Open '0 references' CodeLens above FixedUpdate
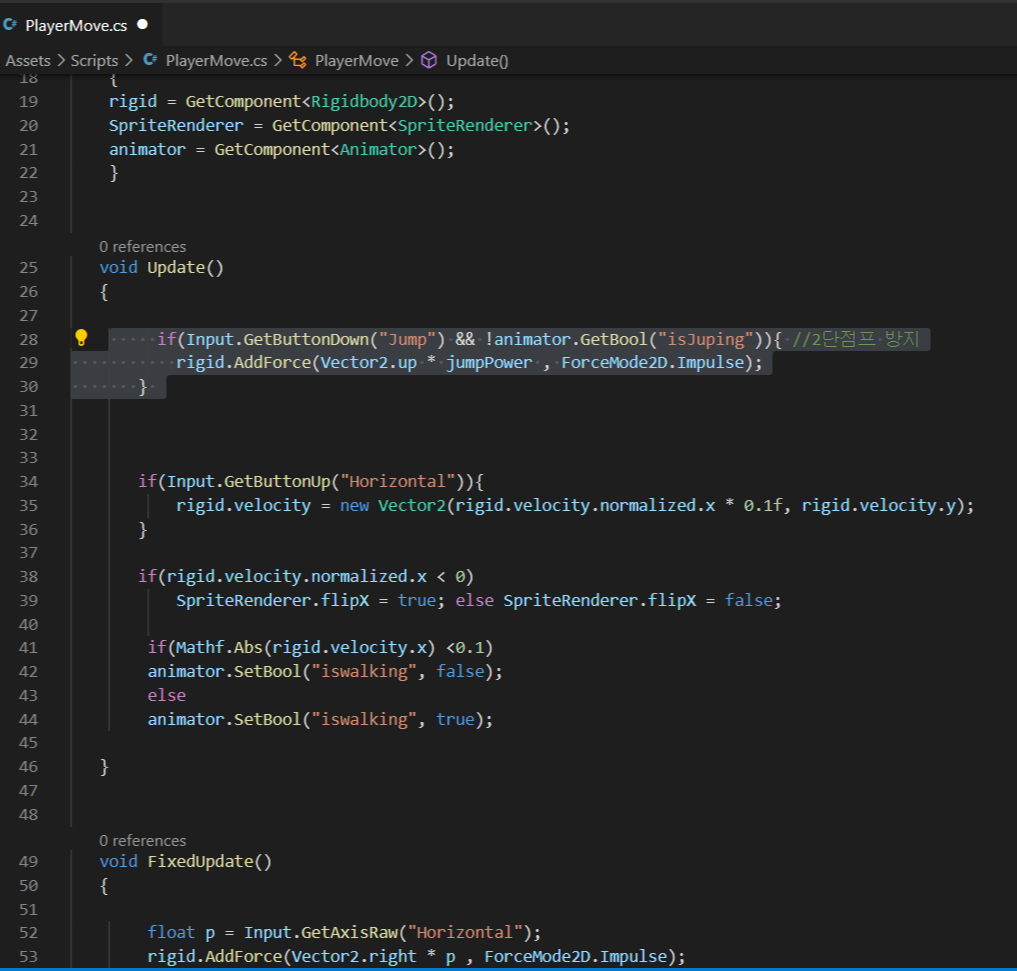The height and width of the screenshot is (971, 1017). [143, 841]
